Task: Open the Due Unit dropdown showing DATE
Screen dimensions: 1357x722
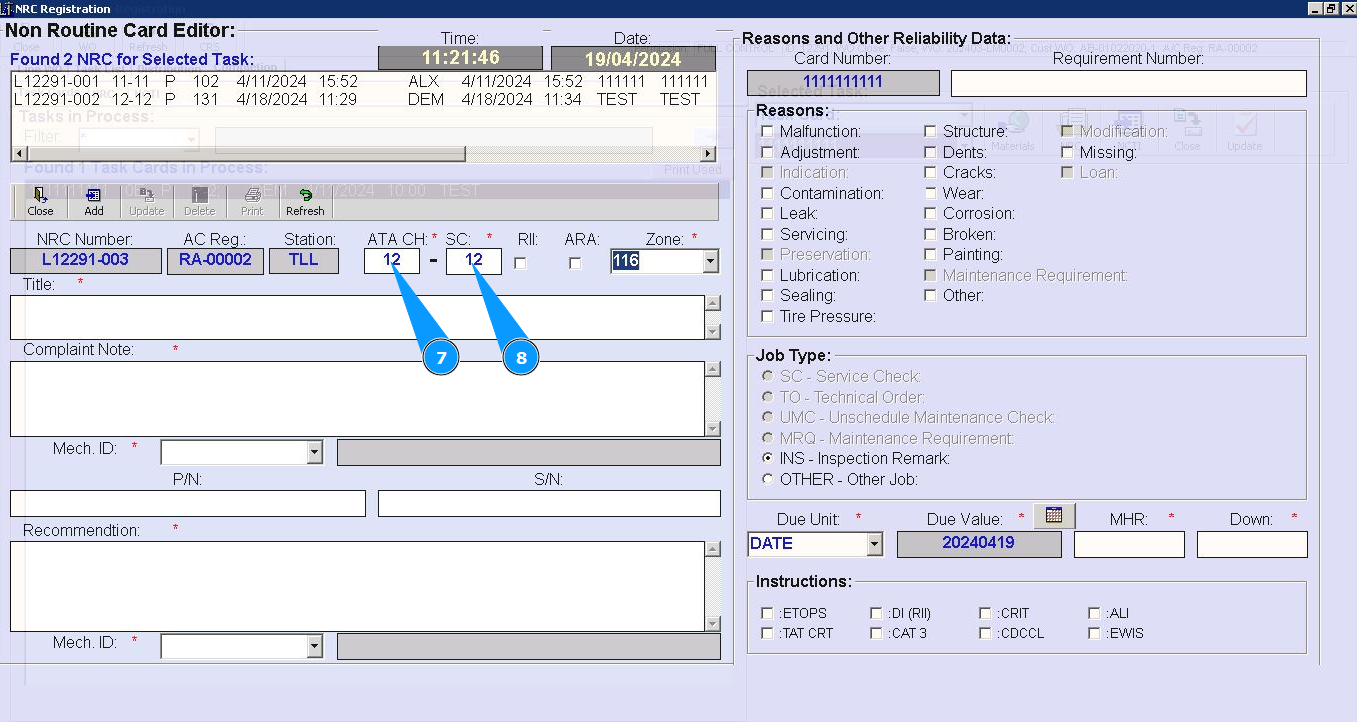Action: coord(875,544)
